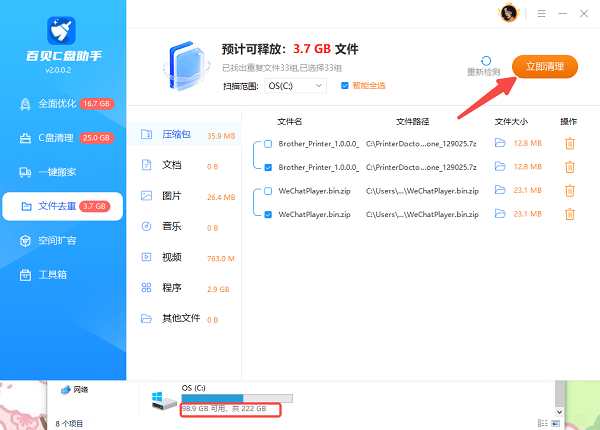600x430 pixels.
Task: Select the 视频 category tab
Action: (184, 257)
